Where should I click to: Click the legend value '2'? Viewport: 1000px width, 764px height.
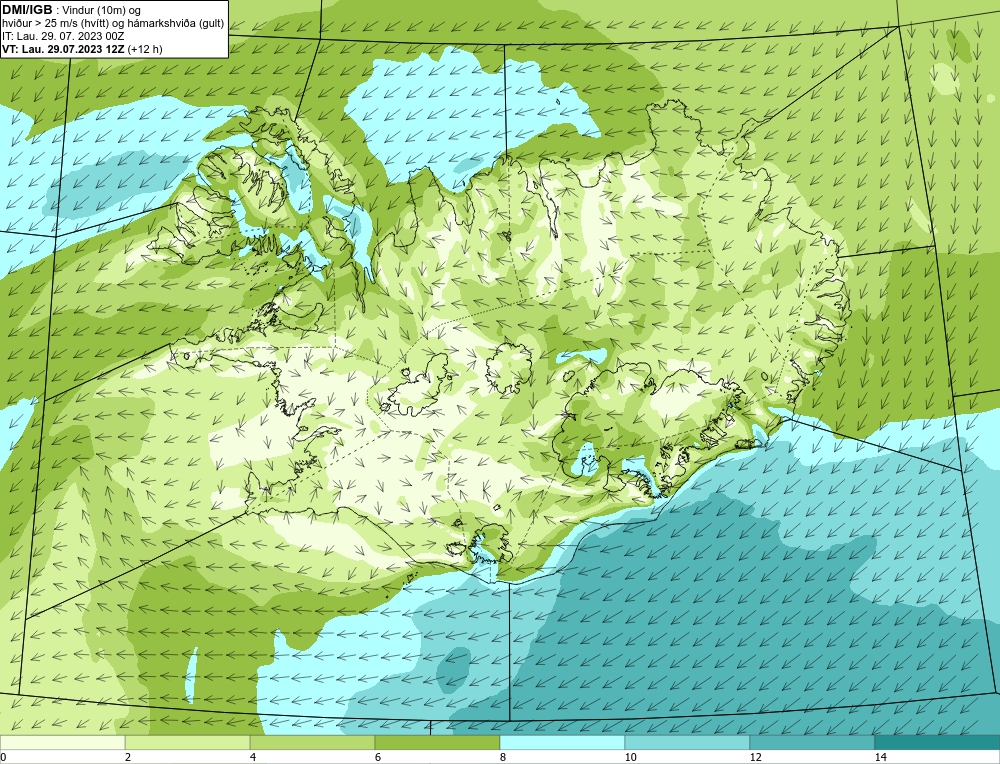[x=128, y=757]
